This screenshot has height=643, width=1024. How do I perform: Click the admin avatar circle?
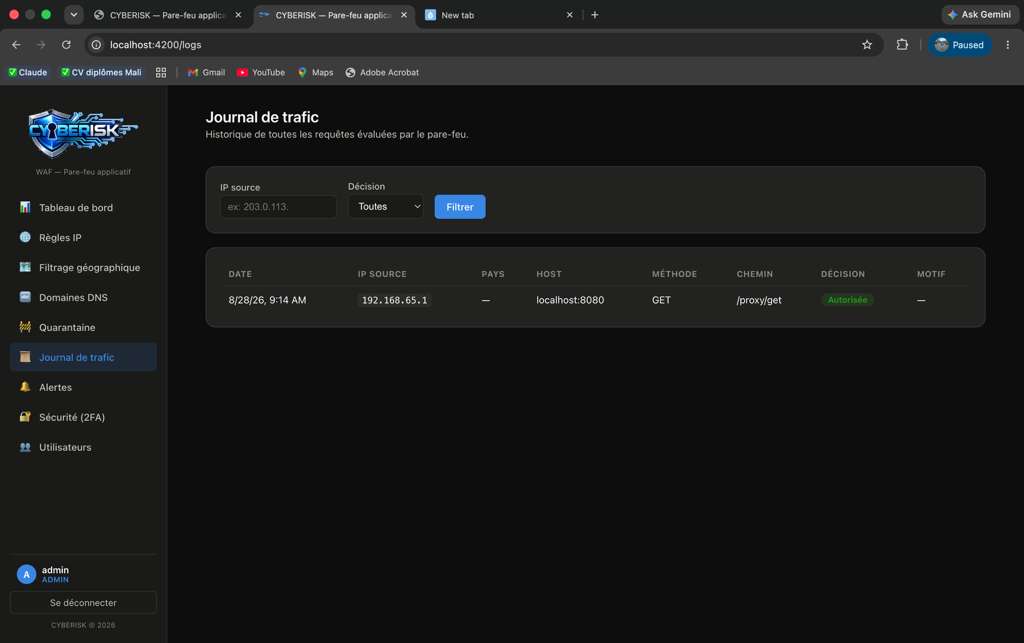point(26,574)
